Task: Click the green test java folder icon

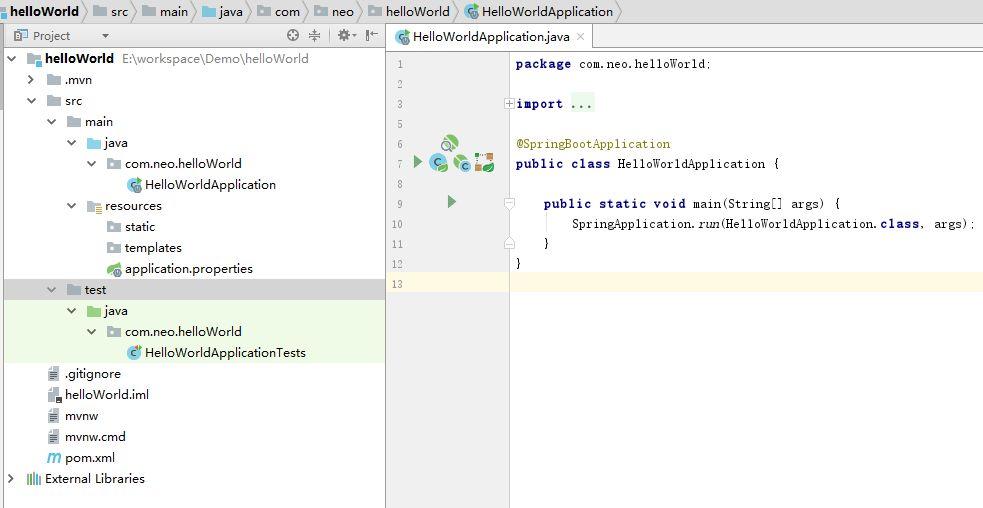Action: click(x=94, y=310)
